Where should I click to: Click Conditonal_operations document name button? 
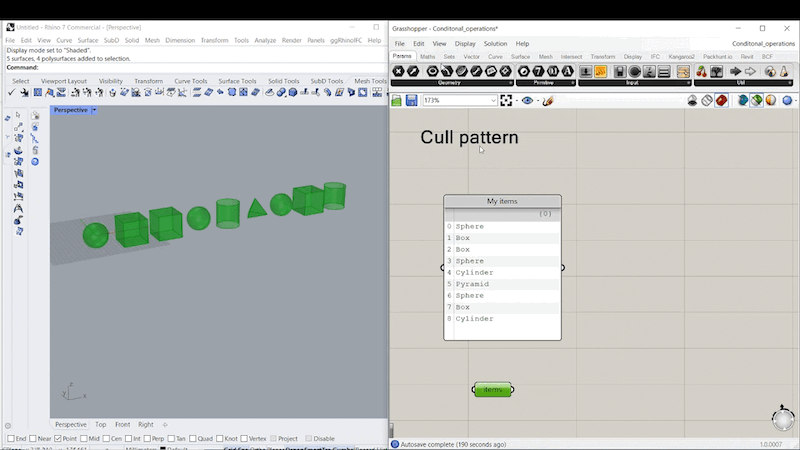pos(763,44)
